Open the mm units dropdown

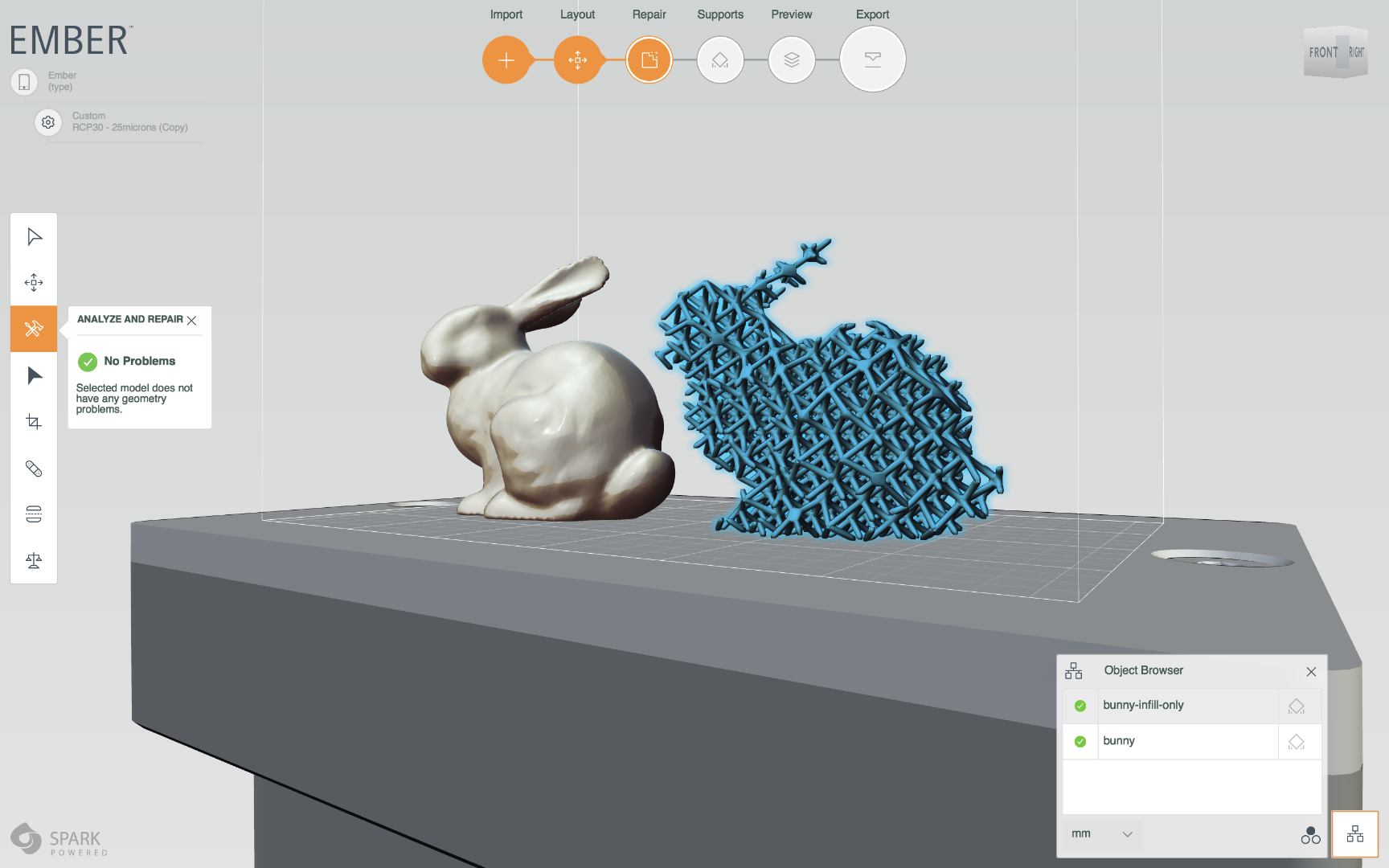[x=1101, y=834]
